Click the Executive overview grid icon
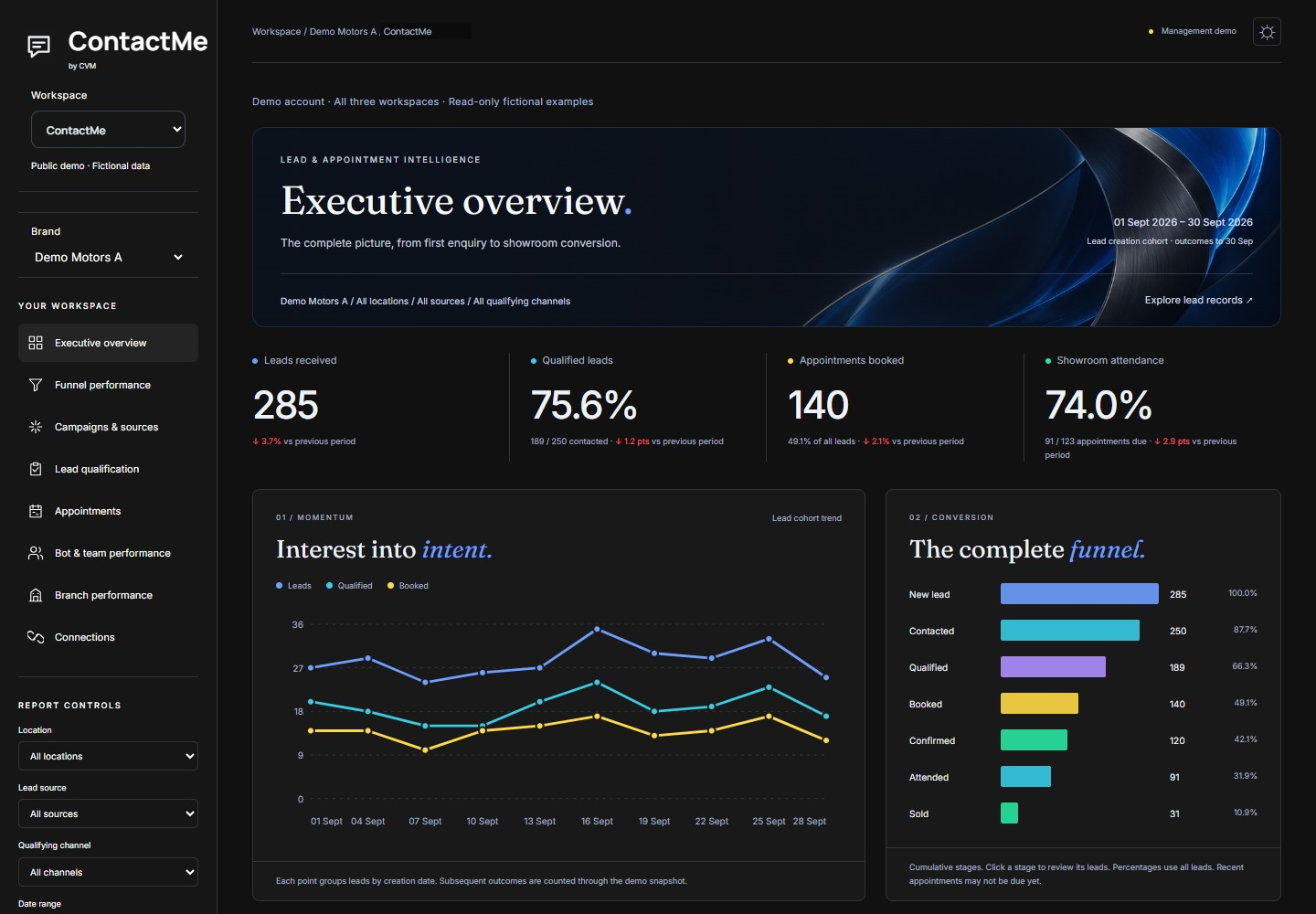Image resolution: width=1316 pixels, height=914 pixels. point(36,343)
